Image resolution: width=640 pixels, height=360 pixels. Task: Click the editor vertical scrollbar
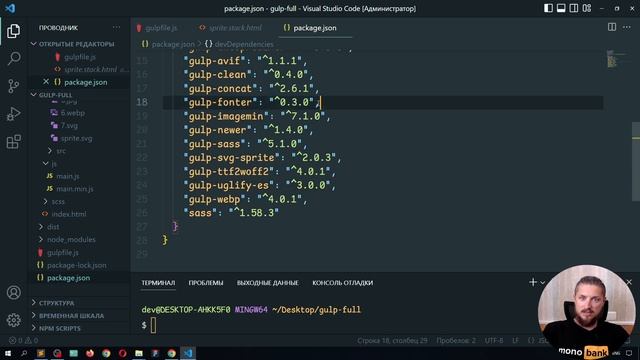click(636, 161)
